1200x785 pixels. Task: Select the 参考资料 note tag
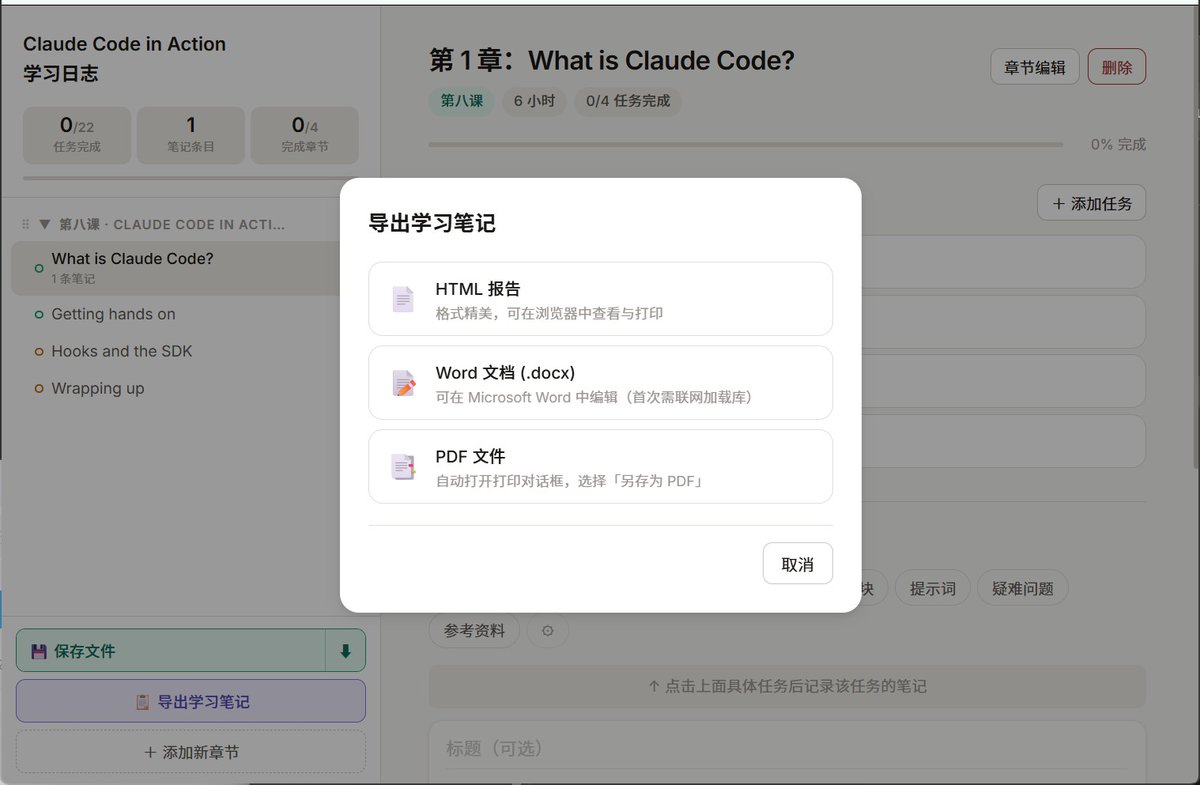(x=475, y=631)
